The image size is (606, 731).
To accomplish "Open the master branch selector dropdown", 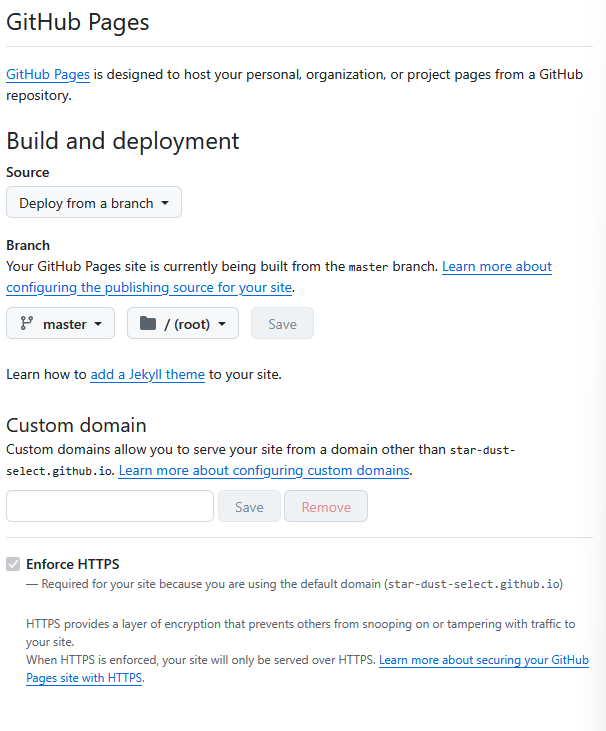I will 60,323.
